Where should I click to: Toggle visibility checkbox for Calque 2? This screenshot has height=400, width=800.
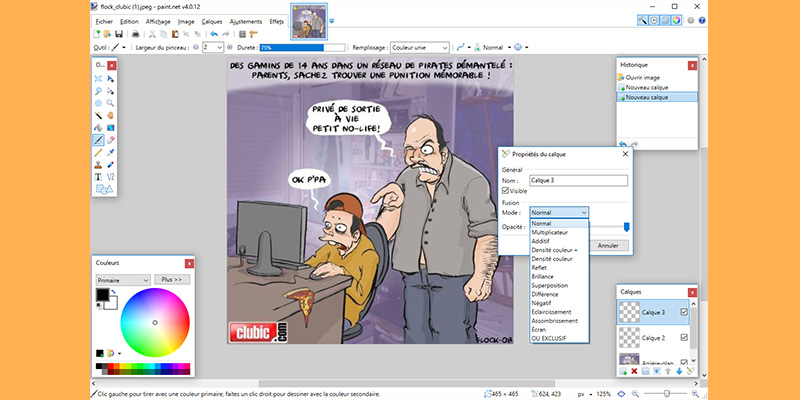pos(684,337)
